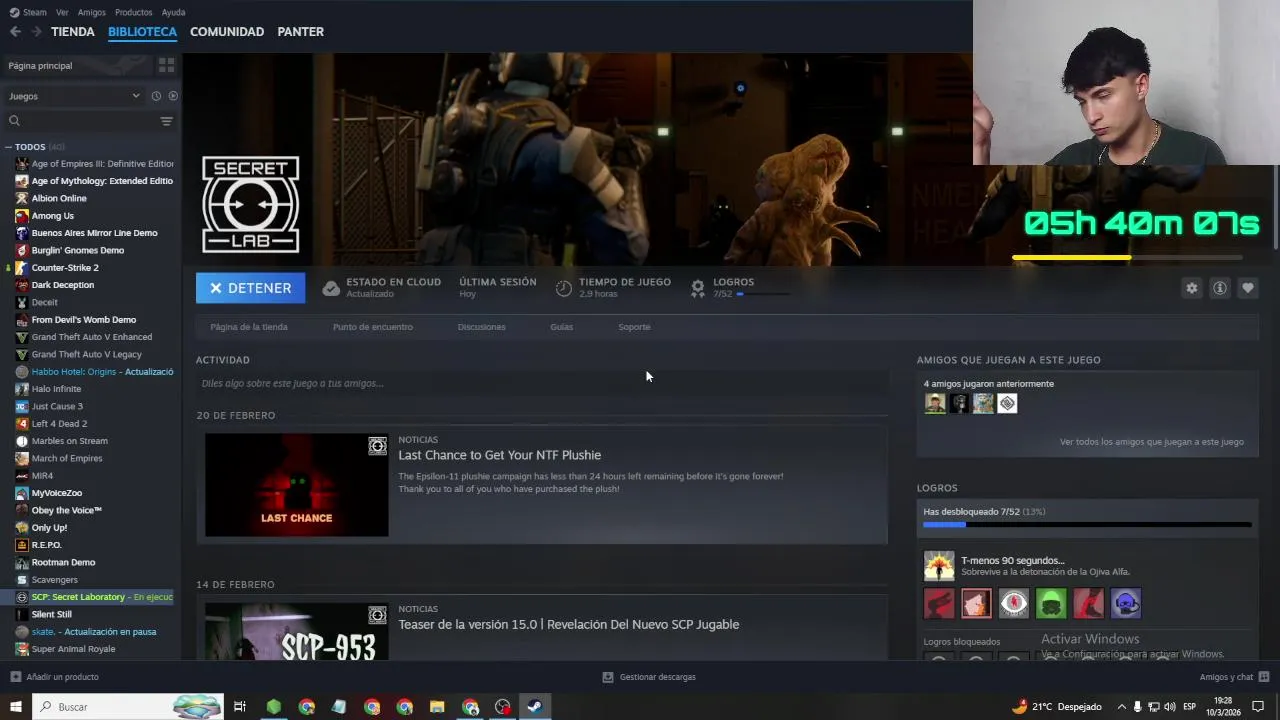Click the cloud status checkmark icon
Viewport: 1280px width, 720px height.
tap(331, 288)
